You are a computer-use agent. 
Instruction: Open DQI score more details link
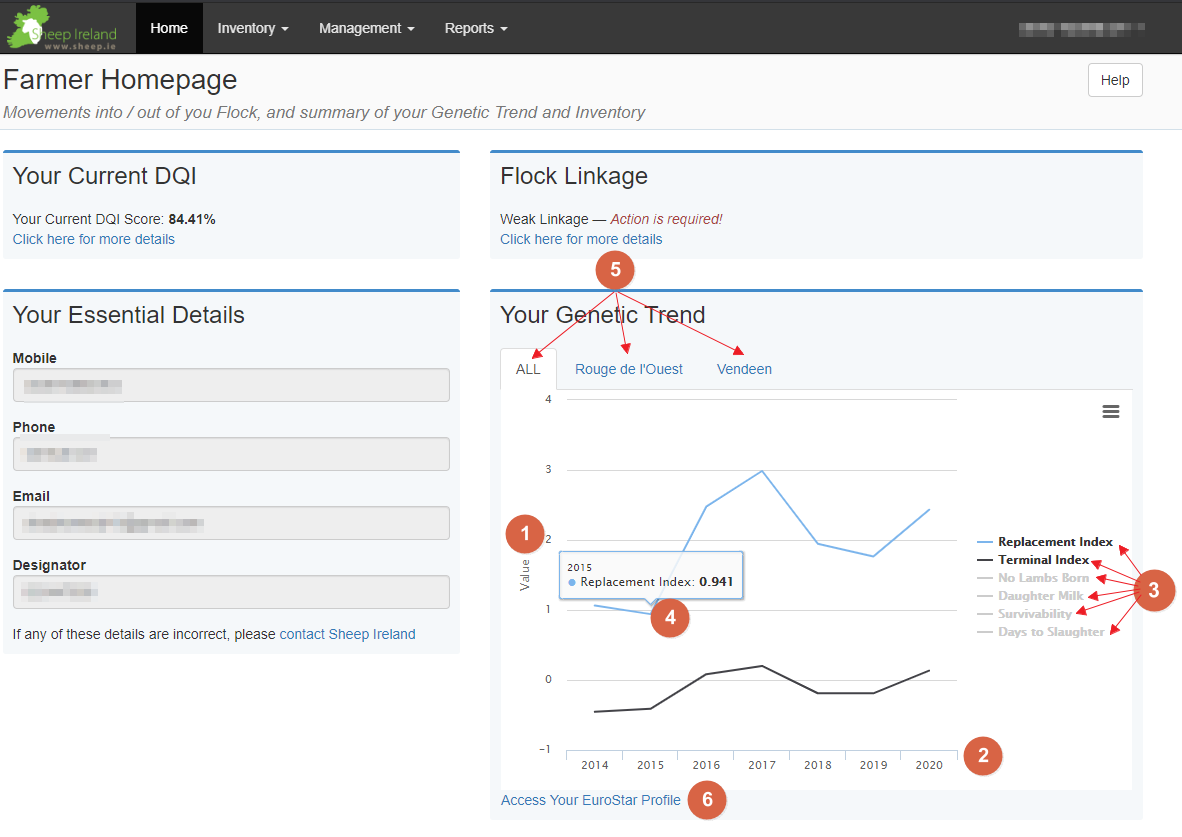93,239
